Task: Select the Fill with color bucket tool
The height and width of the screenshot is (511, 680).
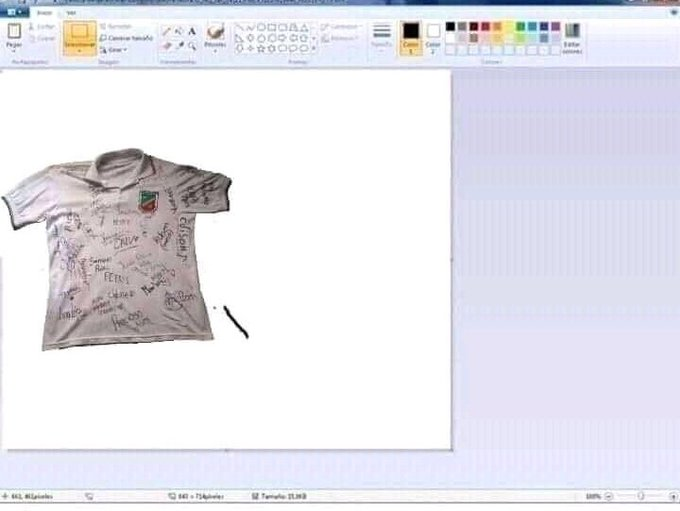Action: point(179,31)
